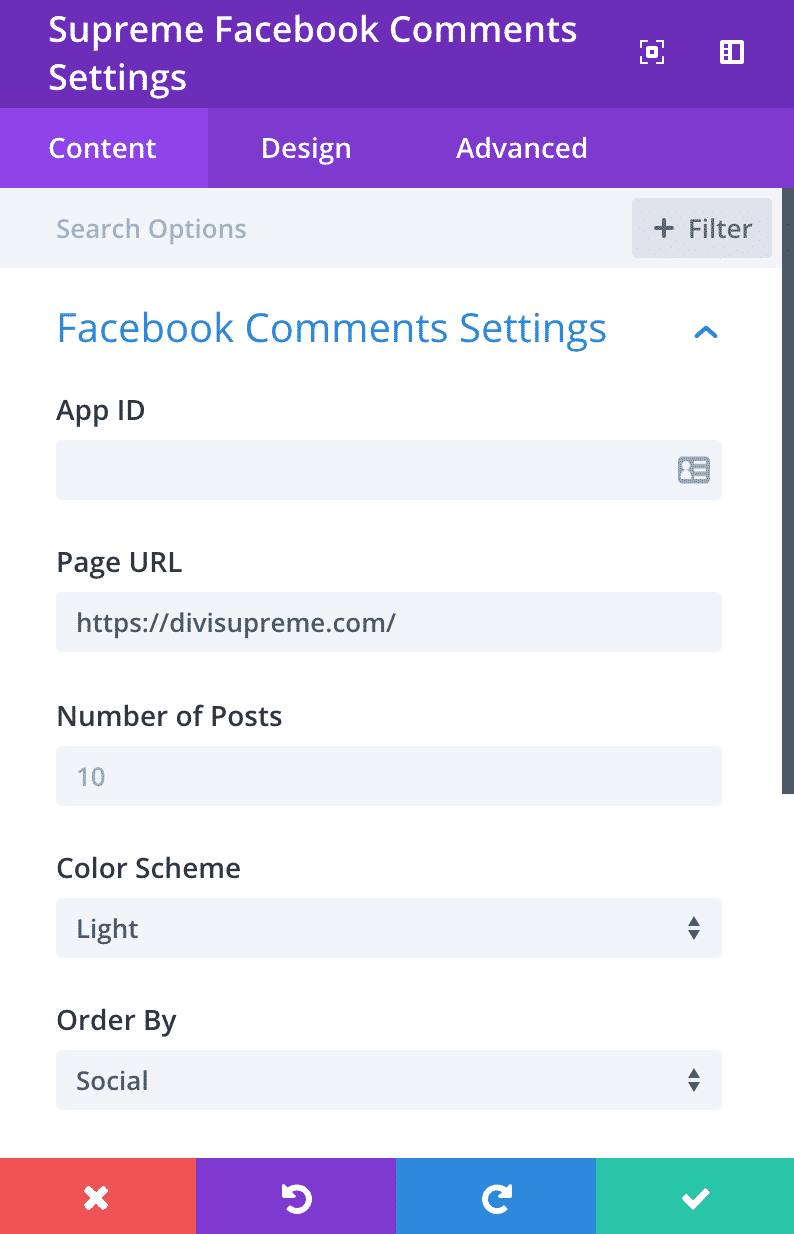The image size is (794, 1234).
Task: Snap the modal to the sidebar
Action: tap(732, 52)
